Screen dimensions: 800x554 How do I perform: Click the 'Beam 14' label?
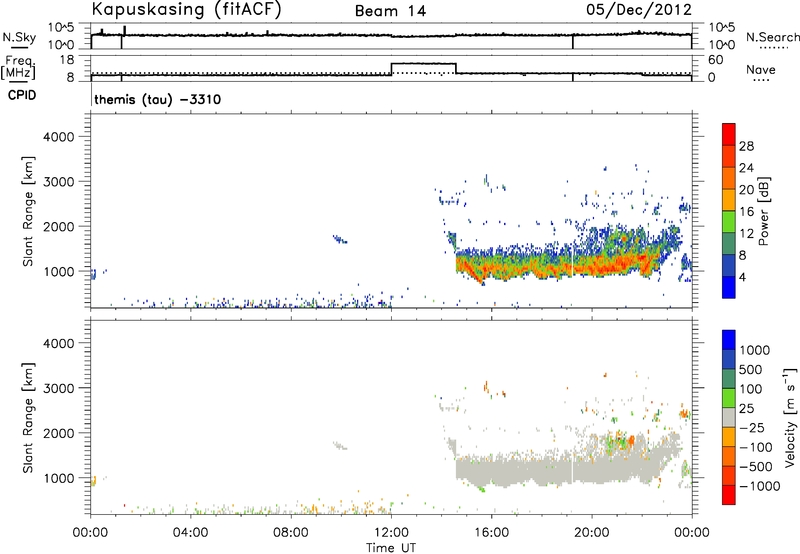(x=390, y=11)
